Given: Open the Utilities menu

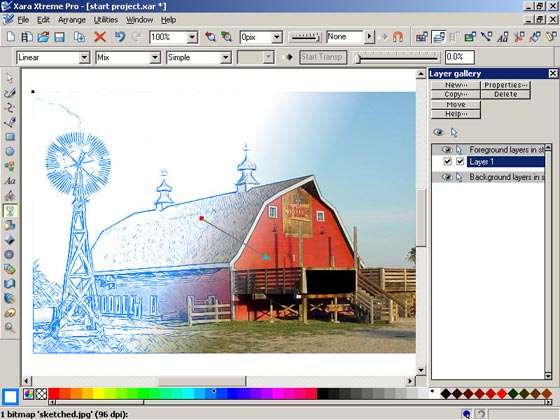Looking at the screenshot, I should click(x=106, y=20).
